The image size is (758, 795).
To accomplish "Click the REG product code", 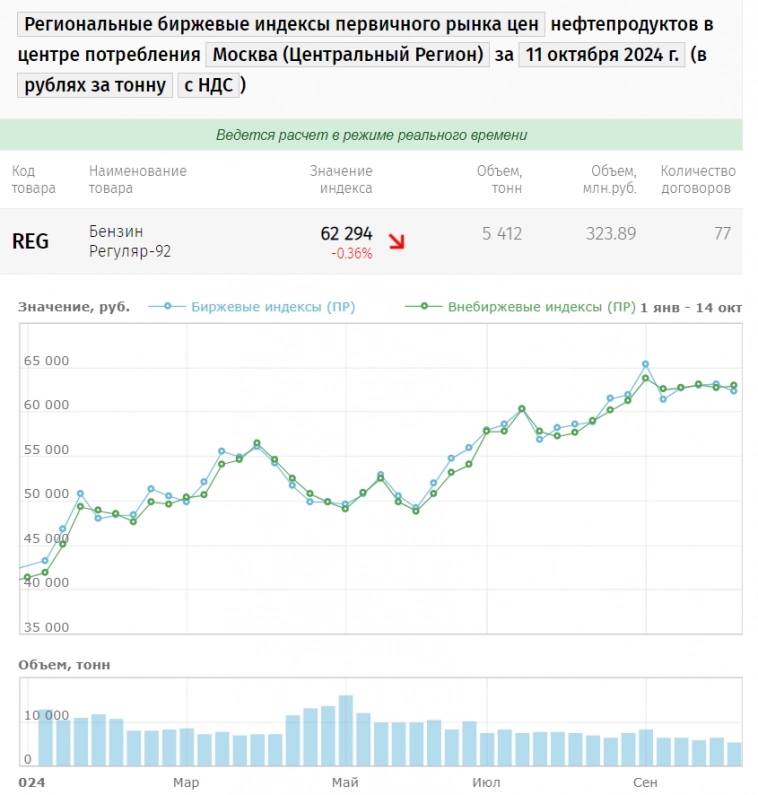I will 30,241.
